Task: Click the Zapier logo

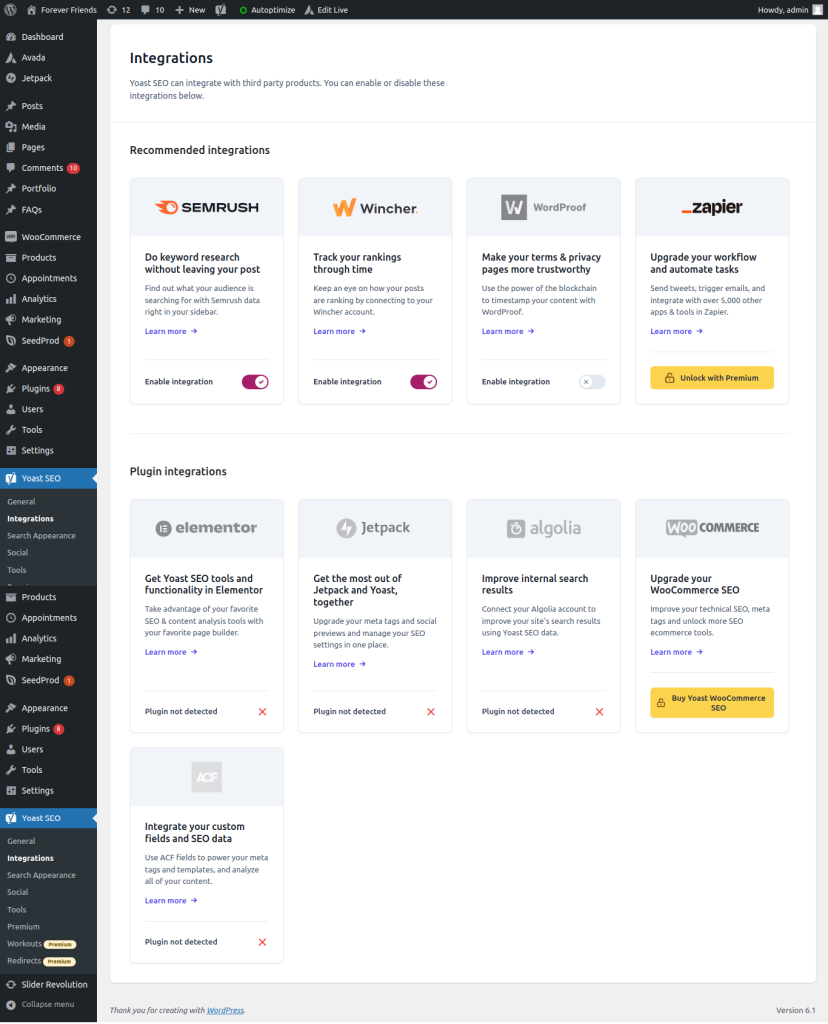Action: tap(712, 208)
